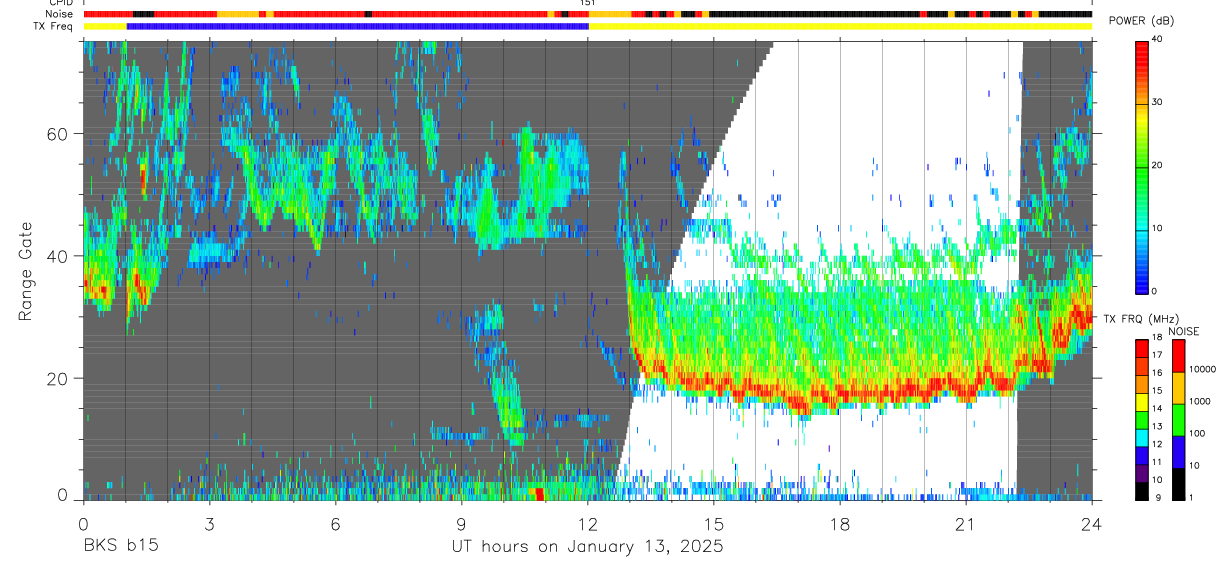Image resolution: width=1228 pixels, height=567 pixels.
Task: Click the power colorbar gradient
Action: [x=1141, y=166]
